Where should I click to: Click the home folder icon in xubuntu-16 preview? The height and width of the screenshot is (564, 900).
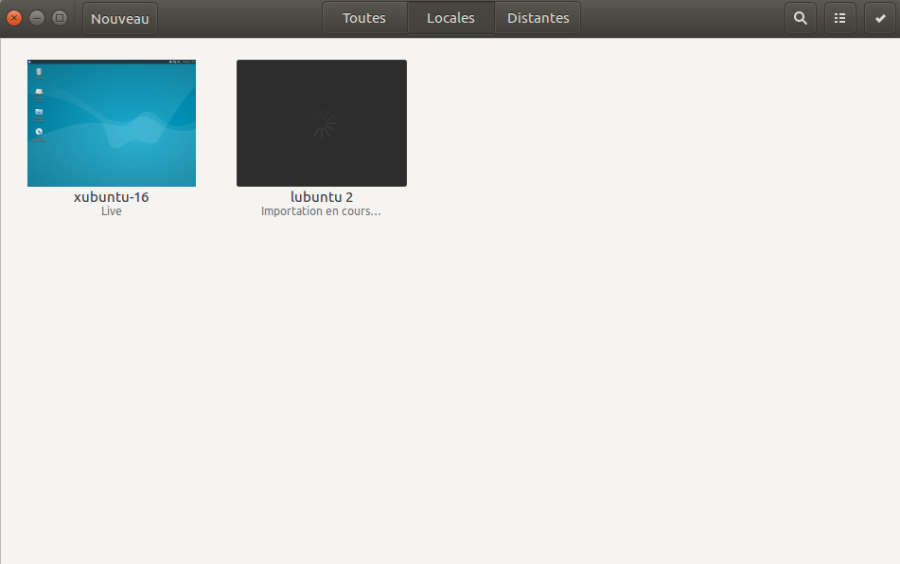click(39, 112)
